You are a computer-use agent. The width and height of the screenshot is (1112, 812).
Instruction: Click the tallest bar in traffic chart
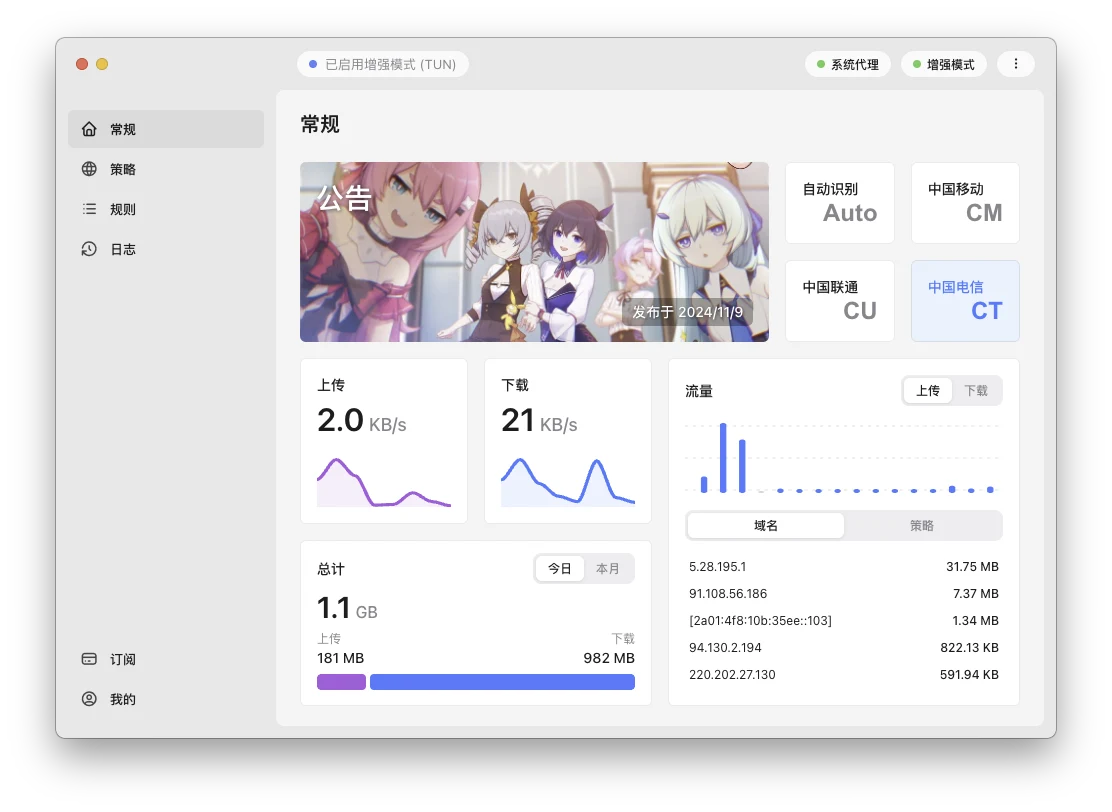tap(723, 457)
